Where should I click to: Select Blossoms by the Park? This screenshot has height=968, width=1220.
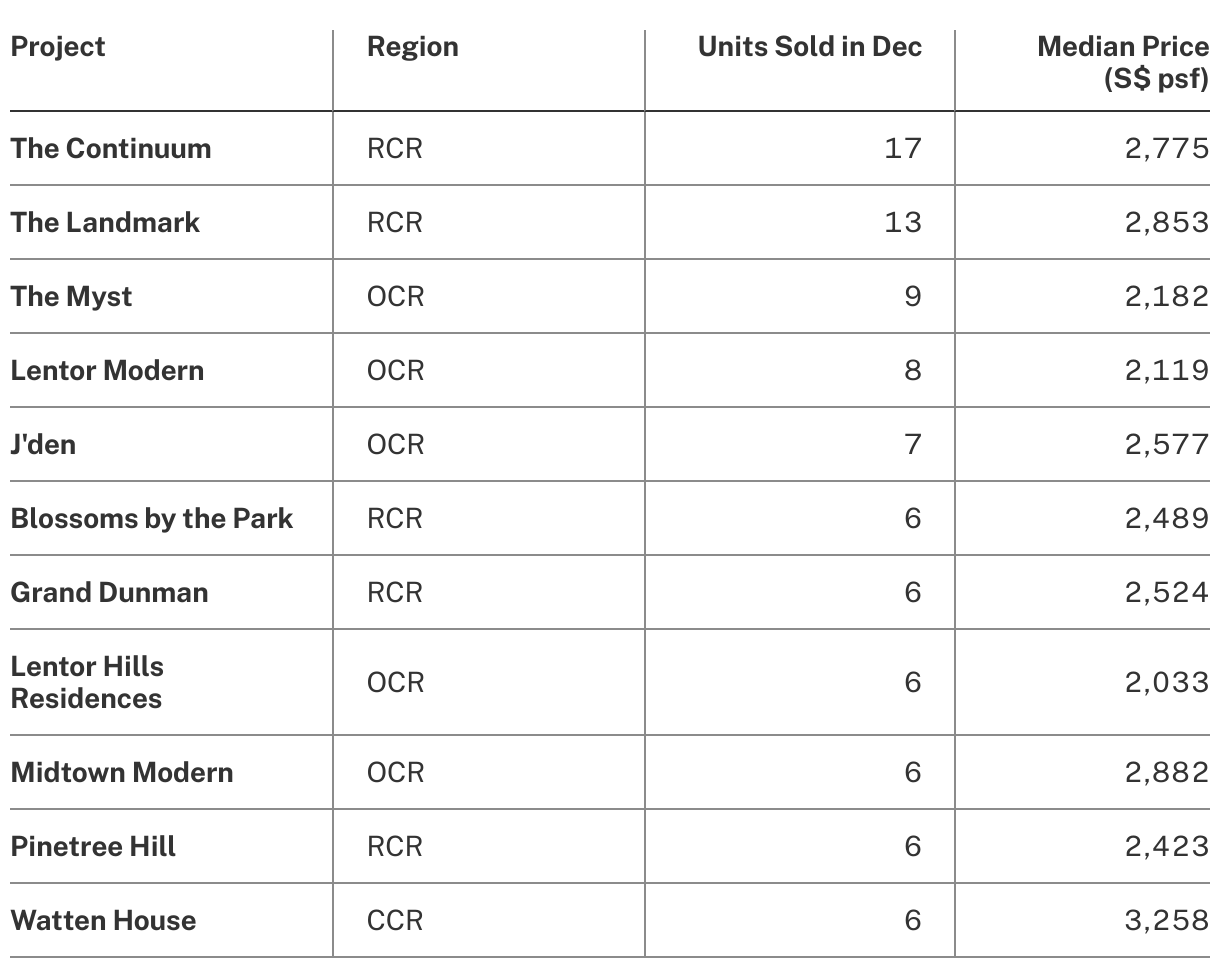click(152, 518)
